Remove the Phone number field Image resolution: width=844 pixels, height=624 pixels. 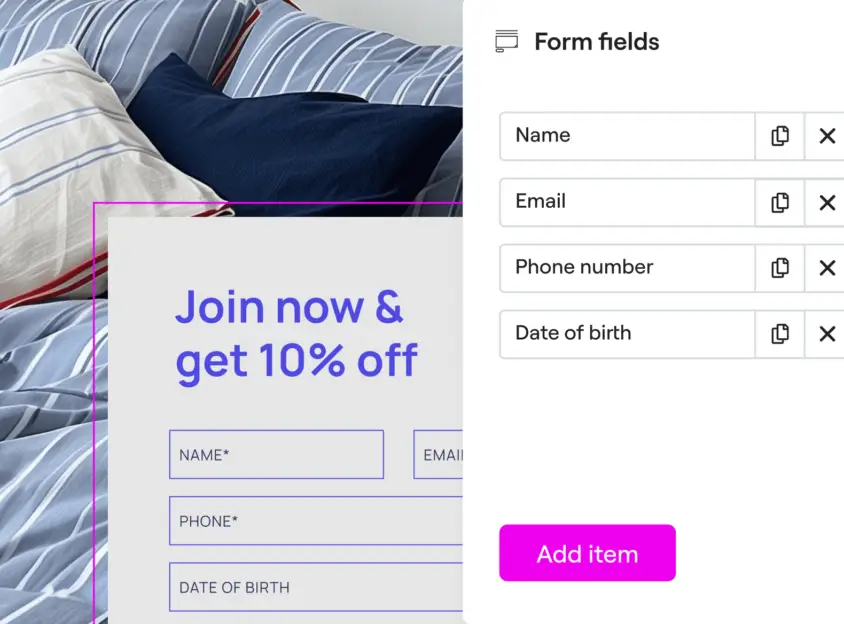tap(827, 268)
